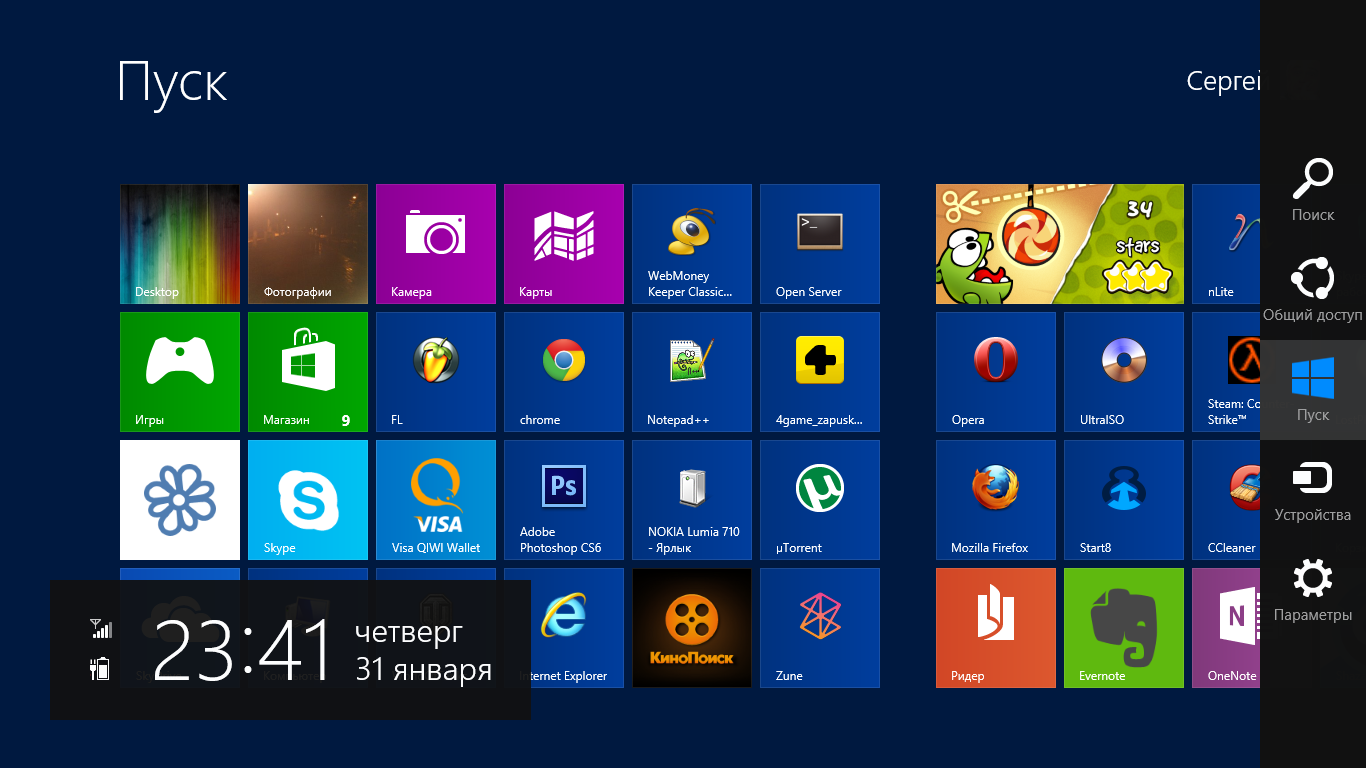This screenshot has height=768, width=1366.
Task: Click the Общий доступ share charm
Action: pyautogui.click(x=1312, y=290)
